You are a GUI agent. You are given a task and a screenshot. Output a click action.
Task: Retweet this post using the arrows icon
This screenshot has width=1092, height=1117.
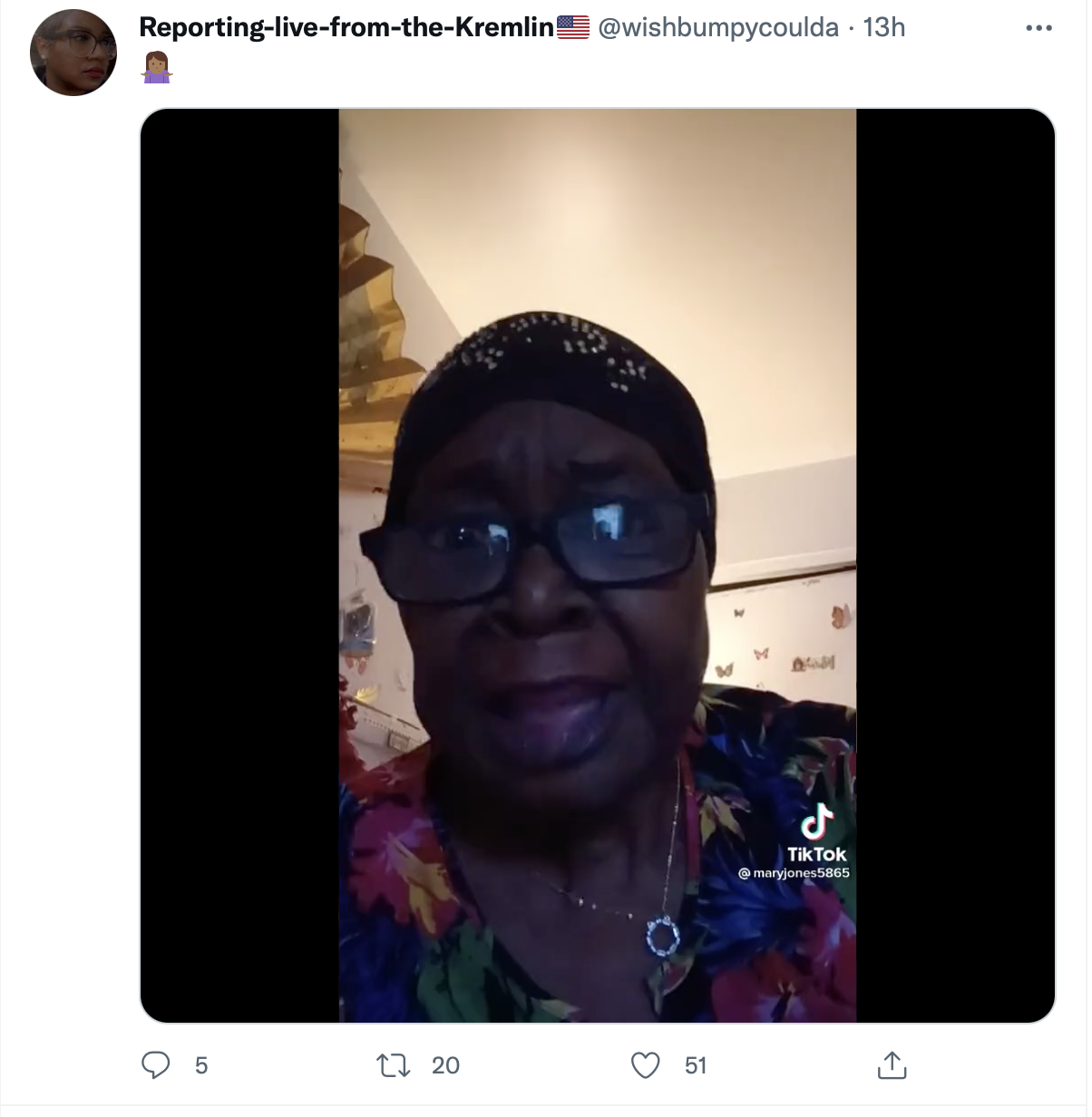393,1065
